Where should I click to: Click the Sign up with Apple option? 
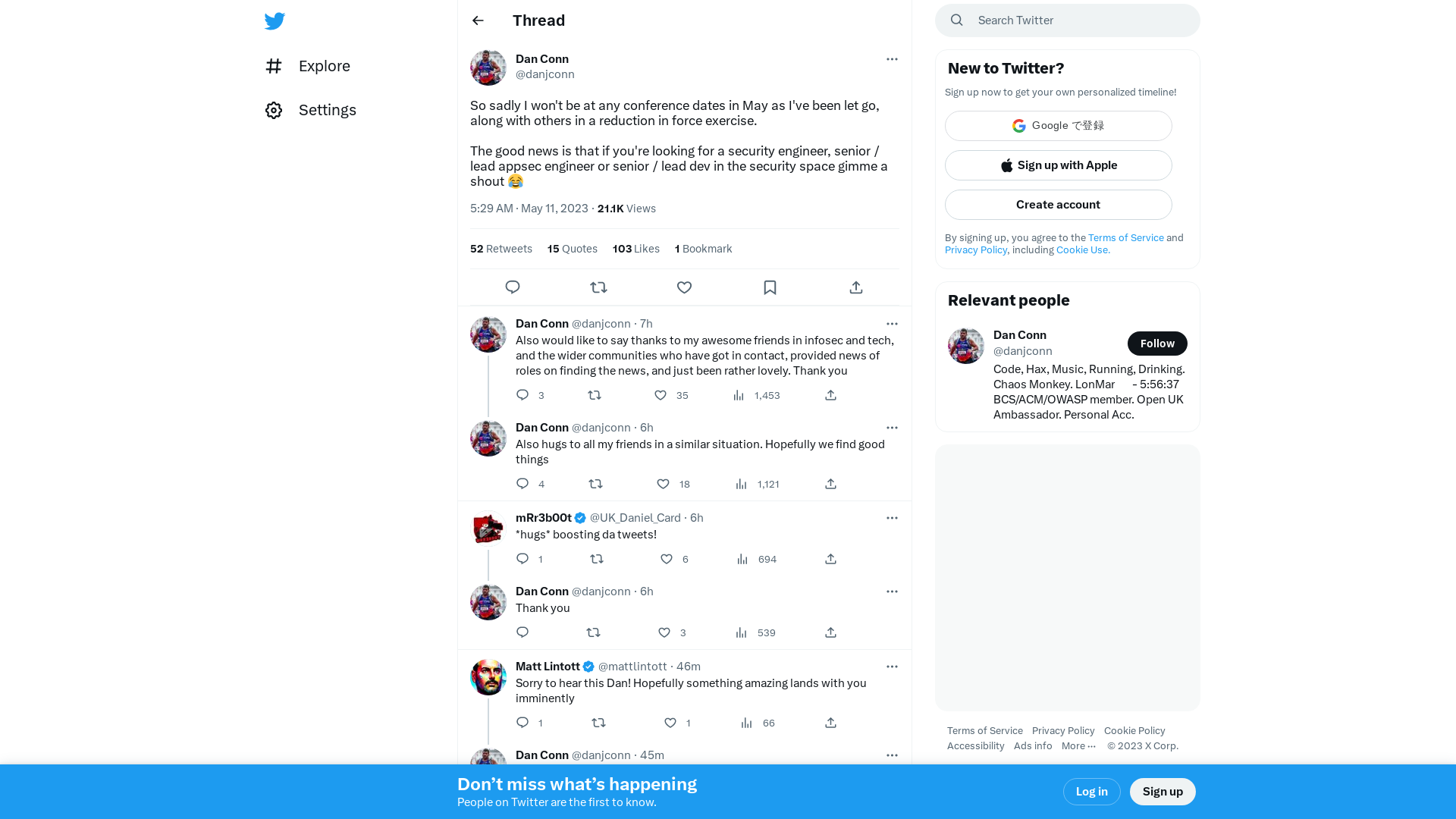[1058, 165]
